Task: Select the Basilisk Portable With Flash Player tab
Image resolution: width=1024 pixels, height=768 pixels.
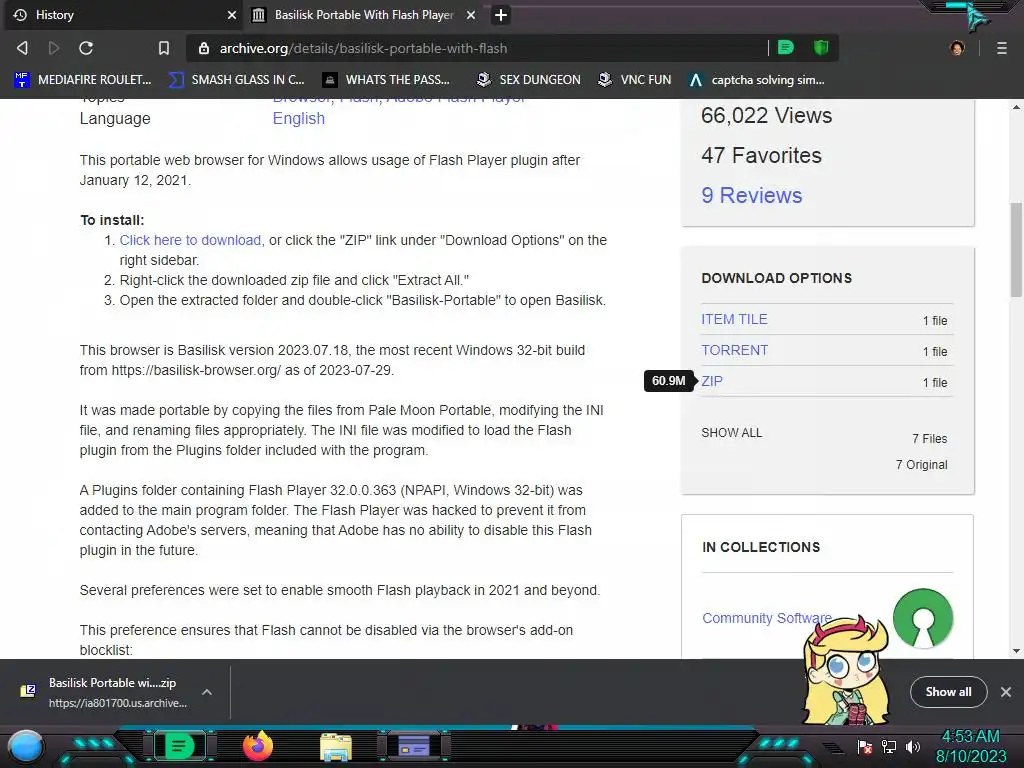Action: pos(364,15)
